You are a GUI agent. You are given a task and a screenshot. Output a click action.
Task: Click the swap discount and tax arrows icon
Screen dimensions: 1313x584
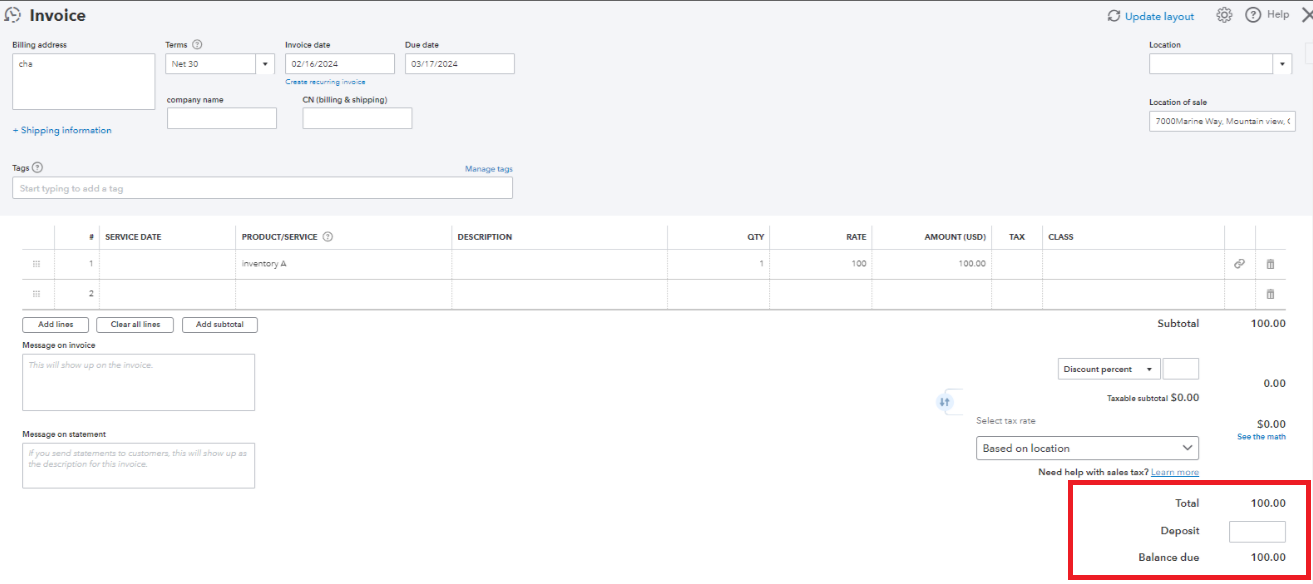(x=945, y=402)
